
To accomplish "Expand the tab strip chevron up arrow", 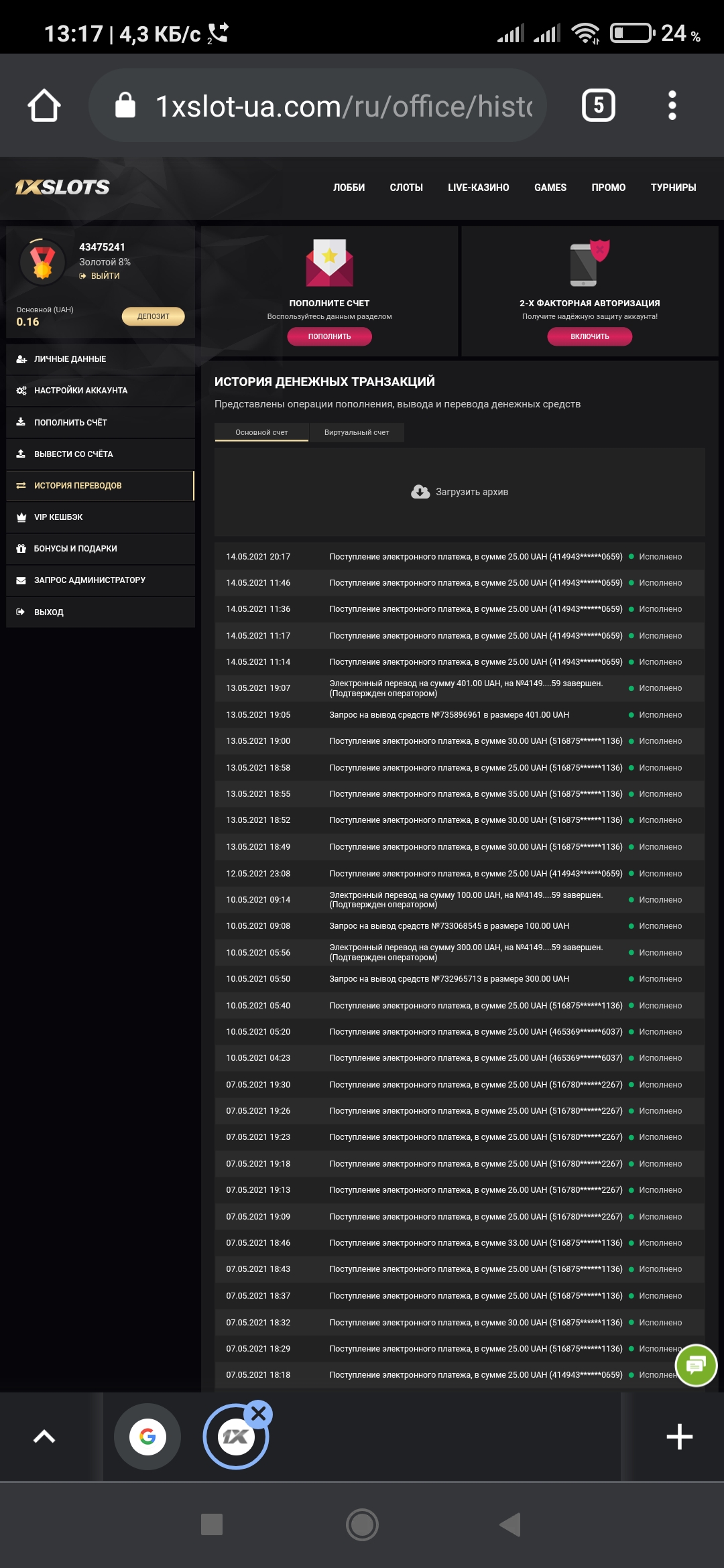I will (44, 1437).
